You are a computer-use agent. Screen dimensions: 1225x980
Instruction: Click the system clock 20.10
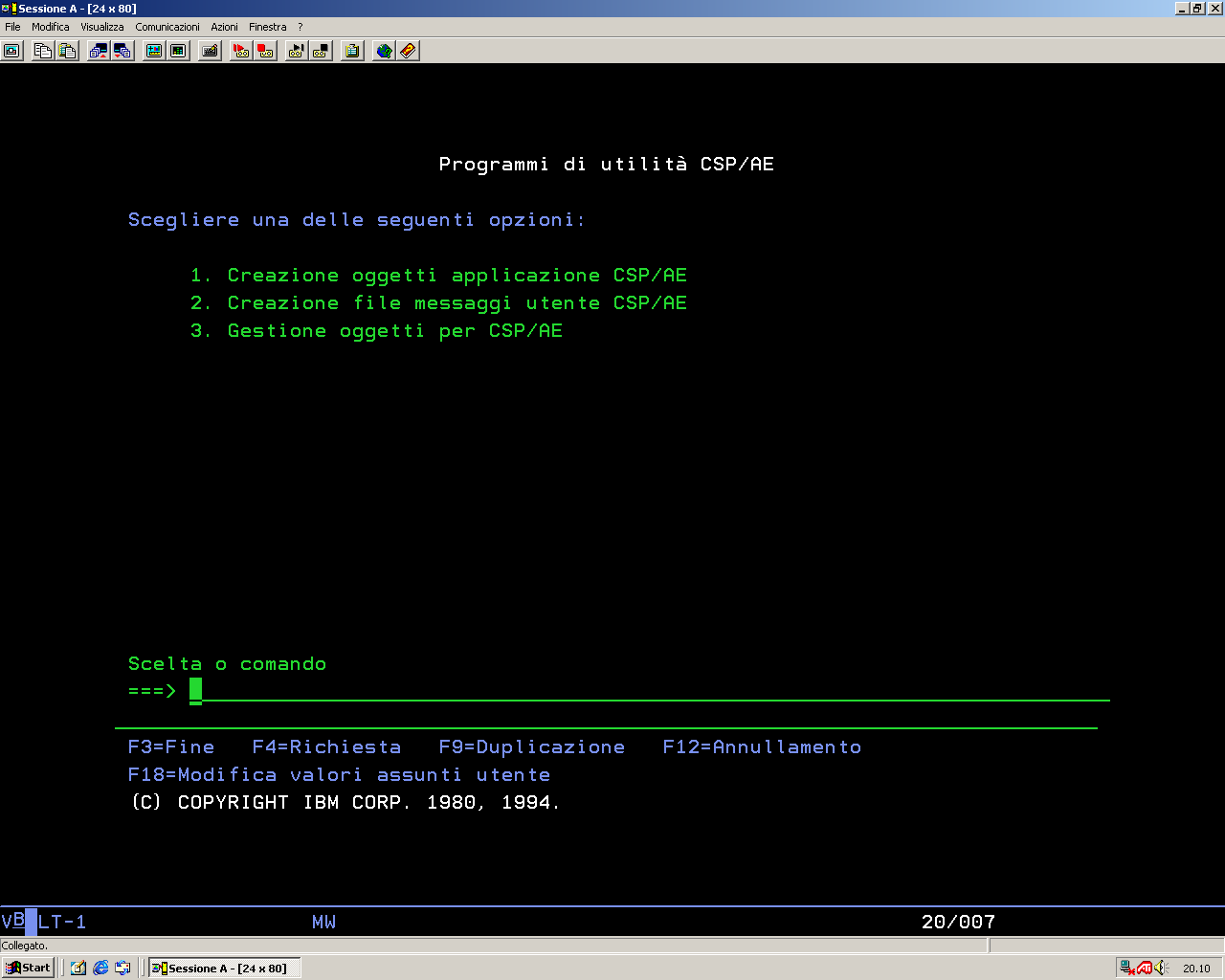point(1196,969)
